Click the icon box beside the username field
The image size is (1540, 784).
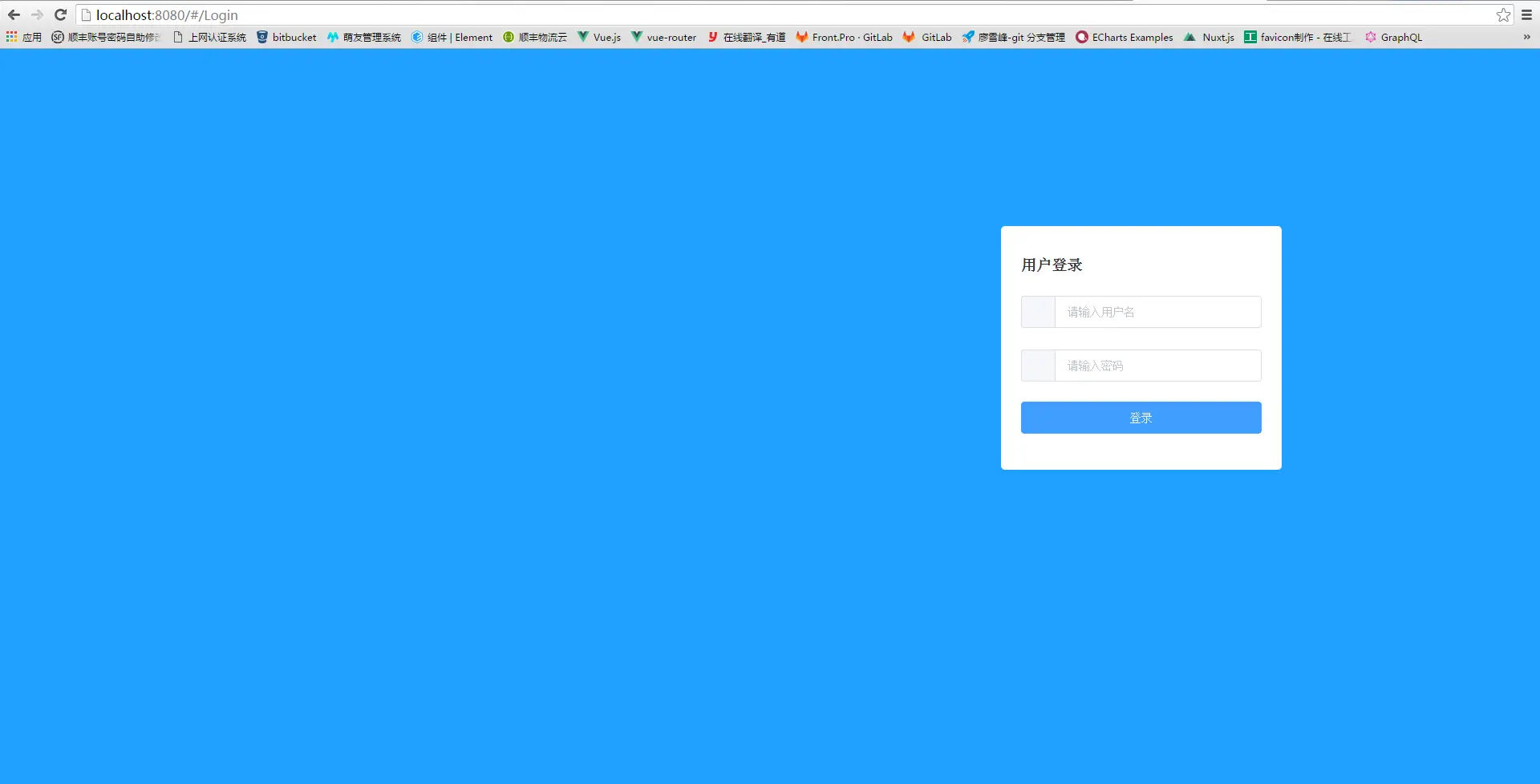pyautogui.click(x=1038, y=312)
